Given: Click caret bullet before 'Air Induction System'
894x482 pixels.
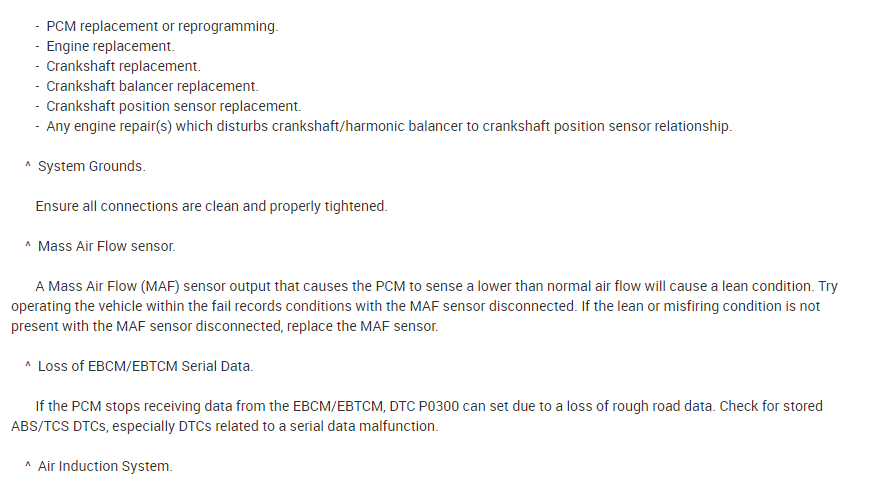Looking at the screenshot, I should tap(28, 466).
